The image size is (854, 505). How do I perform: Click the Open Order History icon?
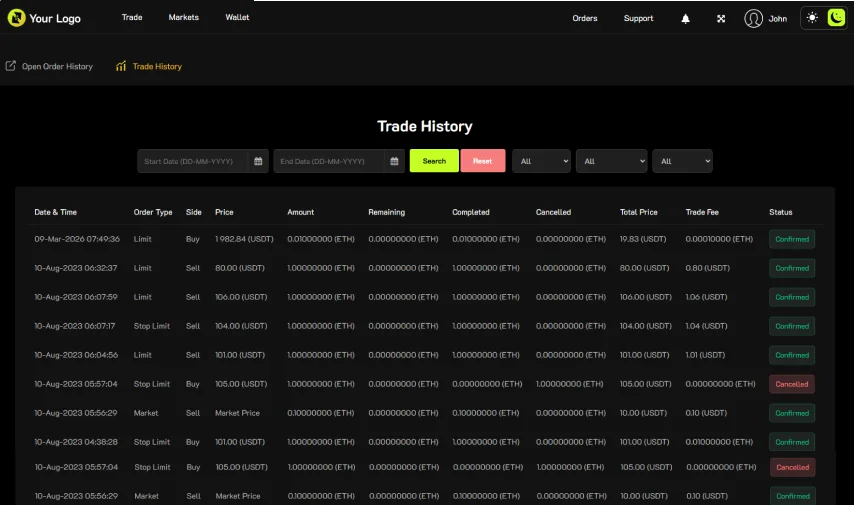pyautogui.click(x=11, y=66)
